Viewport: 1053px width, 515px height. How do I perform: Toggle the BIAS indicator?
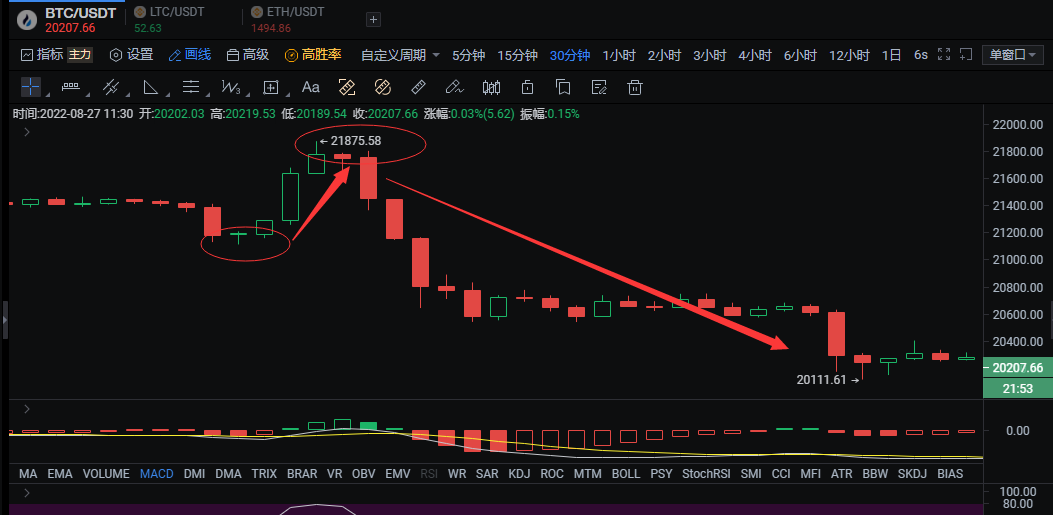click(x=950, y=474)
